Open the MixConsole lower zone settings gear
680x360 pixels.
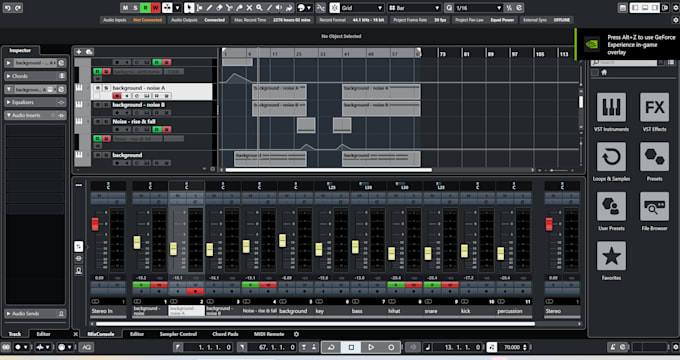(x=297, y=334)
